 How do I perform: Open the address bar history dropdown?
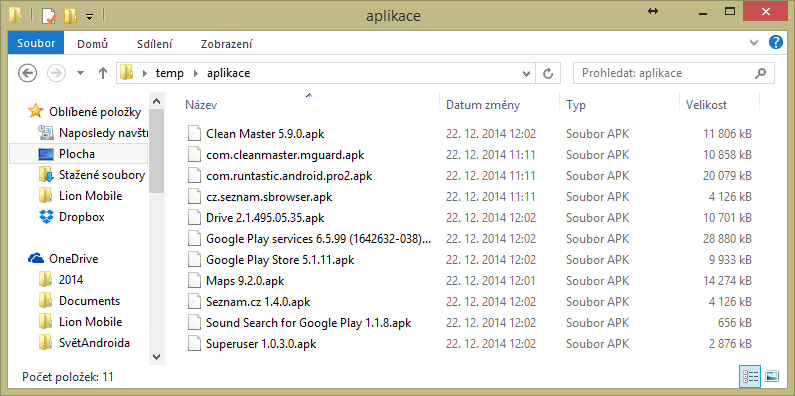pos(526,74)
